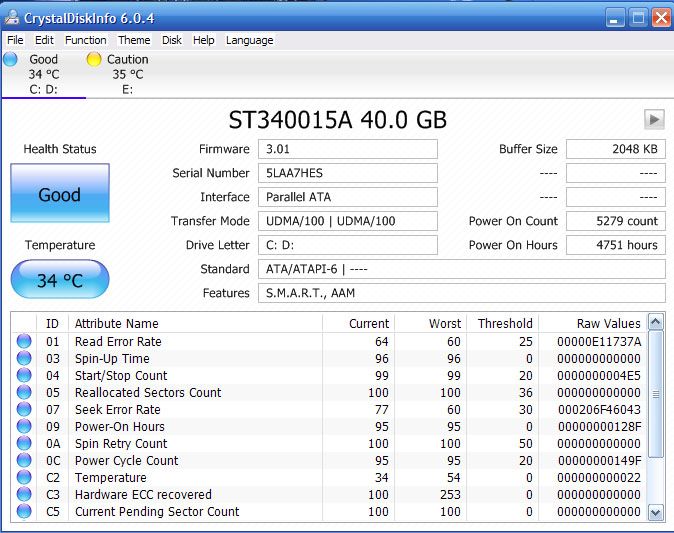Click the Standard field ATA/ATAPI-6

tap(462, 269)
